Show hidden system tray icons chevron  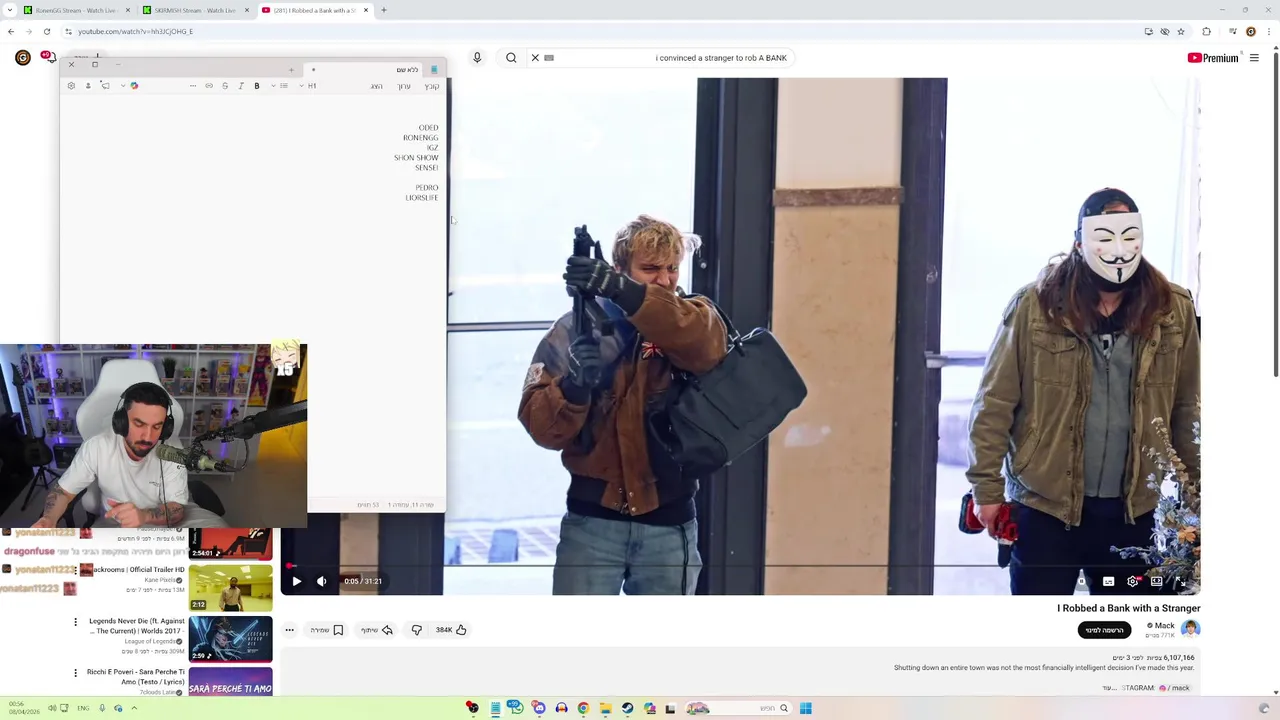pos(134,708)
